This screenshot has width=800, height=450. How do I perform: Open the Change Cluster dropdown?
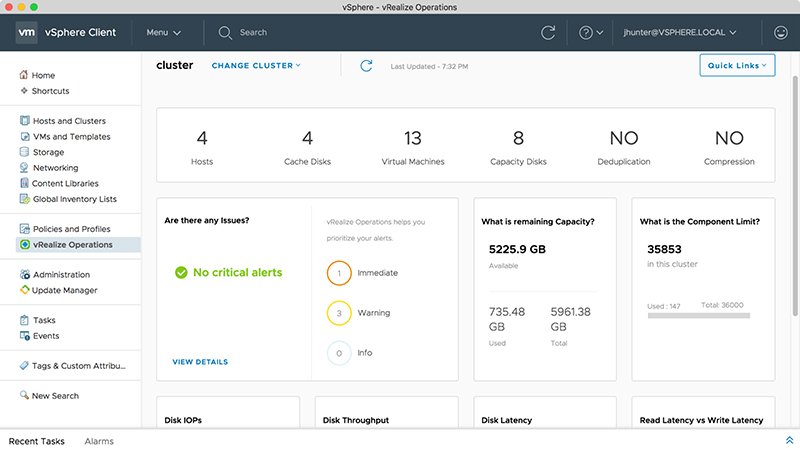point(256,66)
